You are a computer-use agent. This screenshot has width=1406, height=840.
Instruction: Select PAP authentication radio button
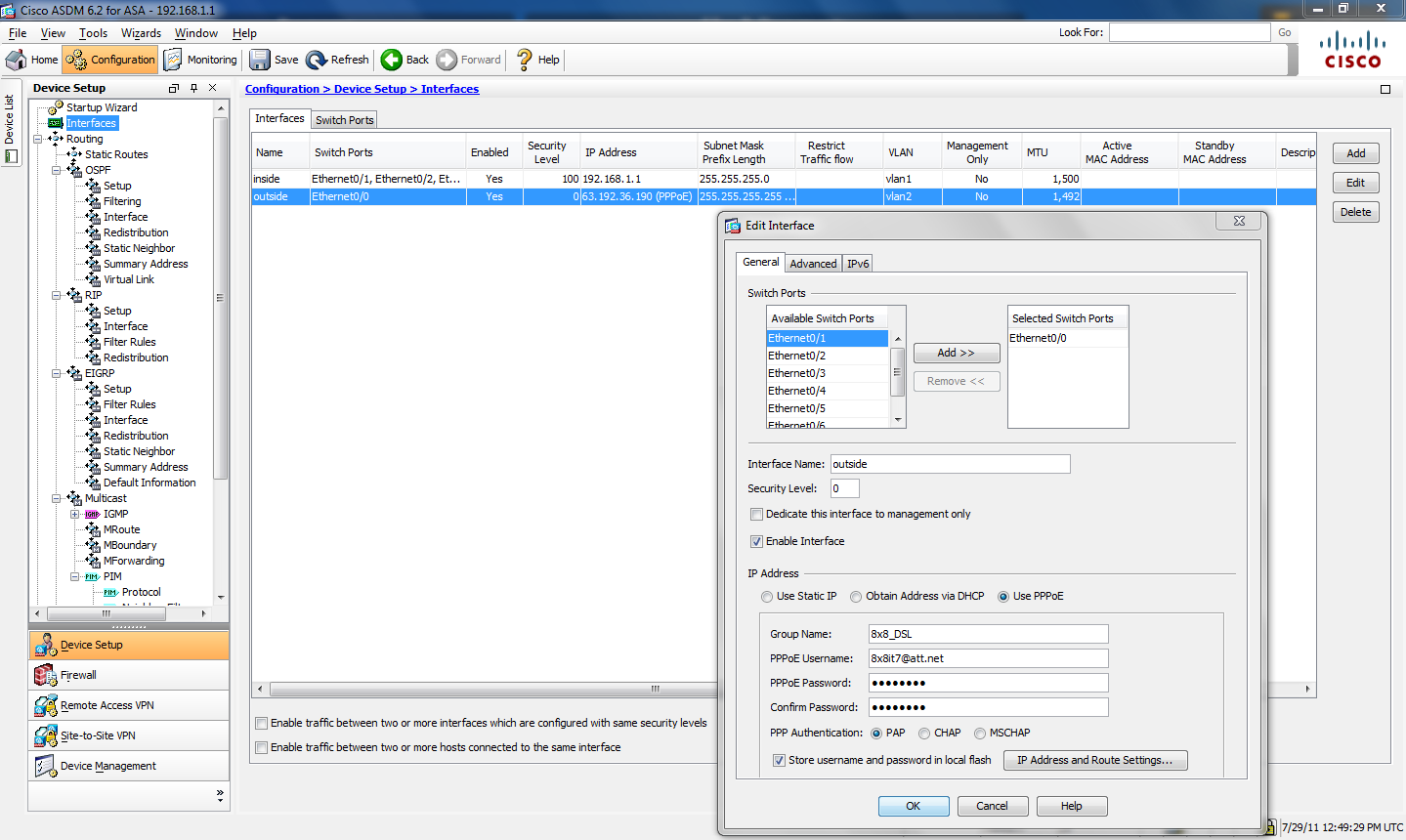click(876, 734)
